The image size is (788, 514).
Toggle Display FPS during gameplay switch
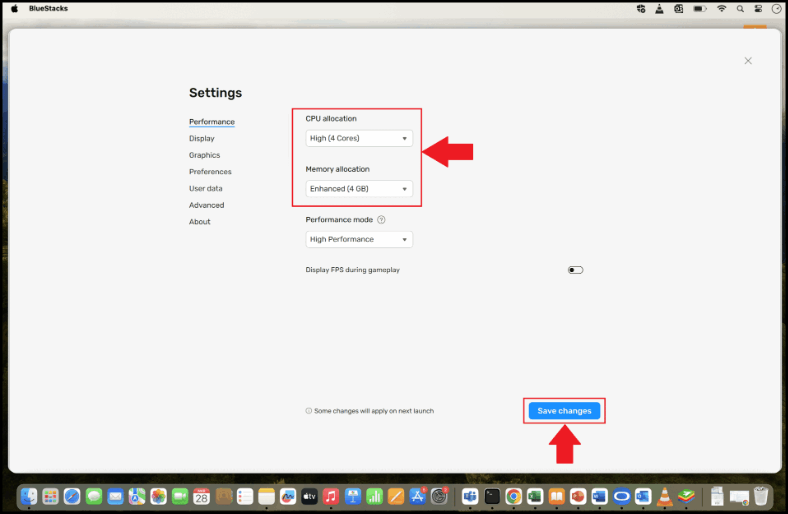[x=575, y=270]
